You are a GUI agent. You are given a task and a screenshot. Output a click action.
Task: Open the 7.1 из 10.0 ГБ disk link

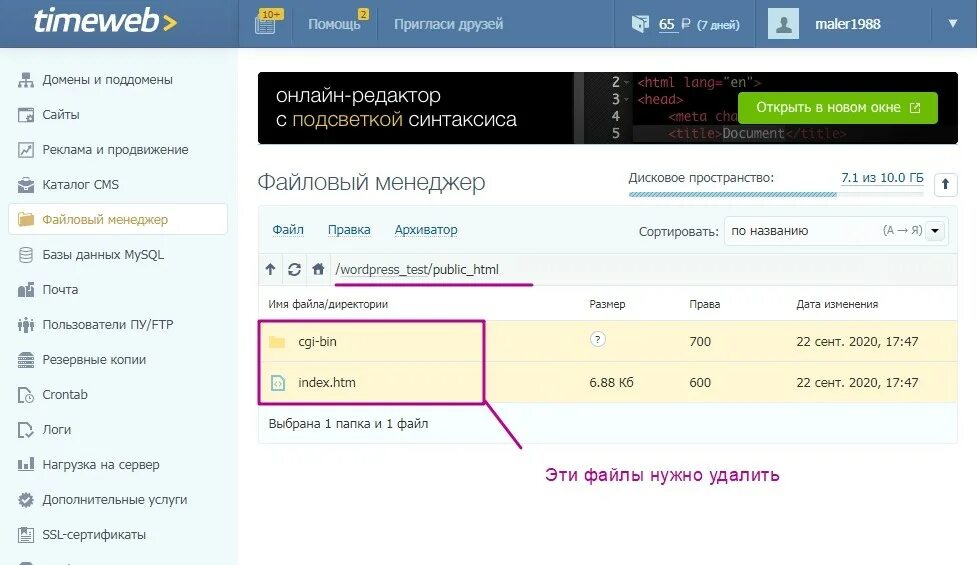pos(882,178)
